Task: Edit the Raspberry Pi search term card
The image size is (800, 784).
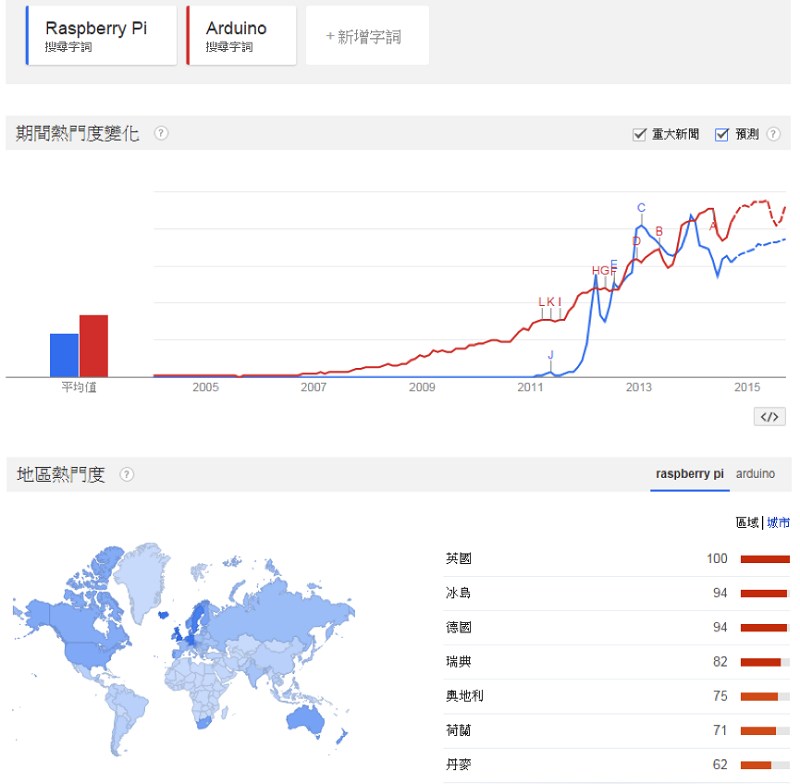Action: [96, 35]
